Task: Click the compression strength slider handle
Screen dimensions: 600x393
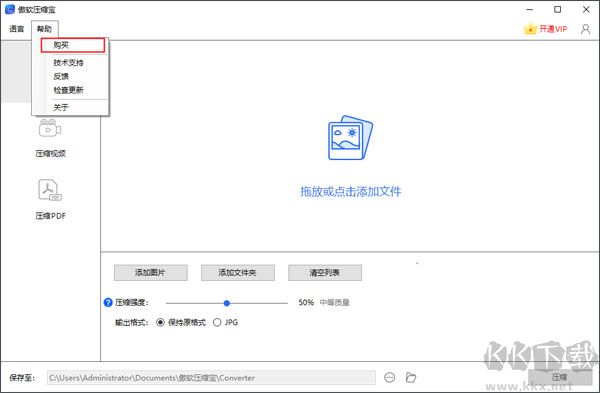Action: (x=227, y=303)
